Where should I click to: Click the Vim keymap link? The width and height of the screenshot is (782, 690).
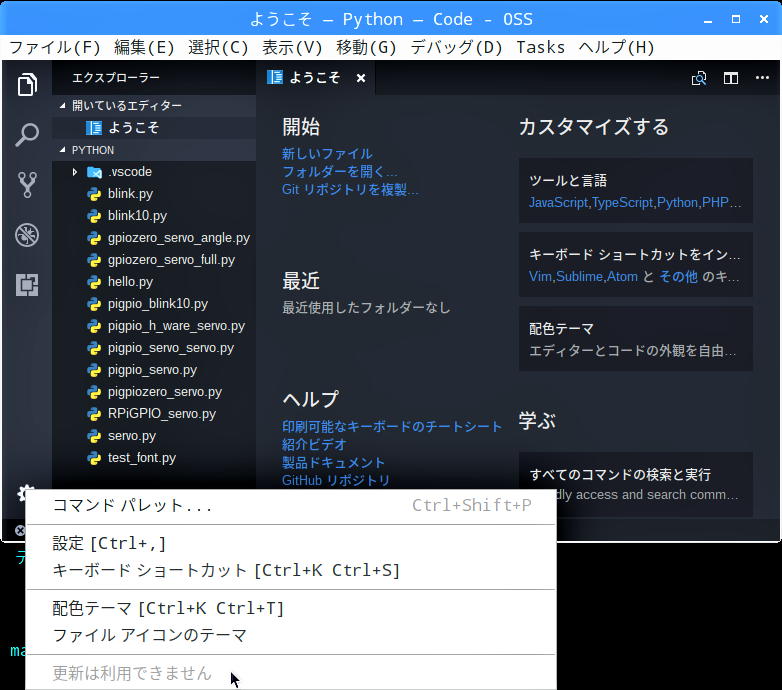click(x=540, y=276)
